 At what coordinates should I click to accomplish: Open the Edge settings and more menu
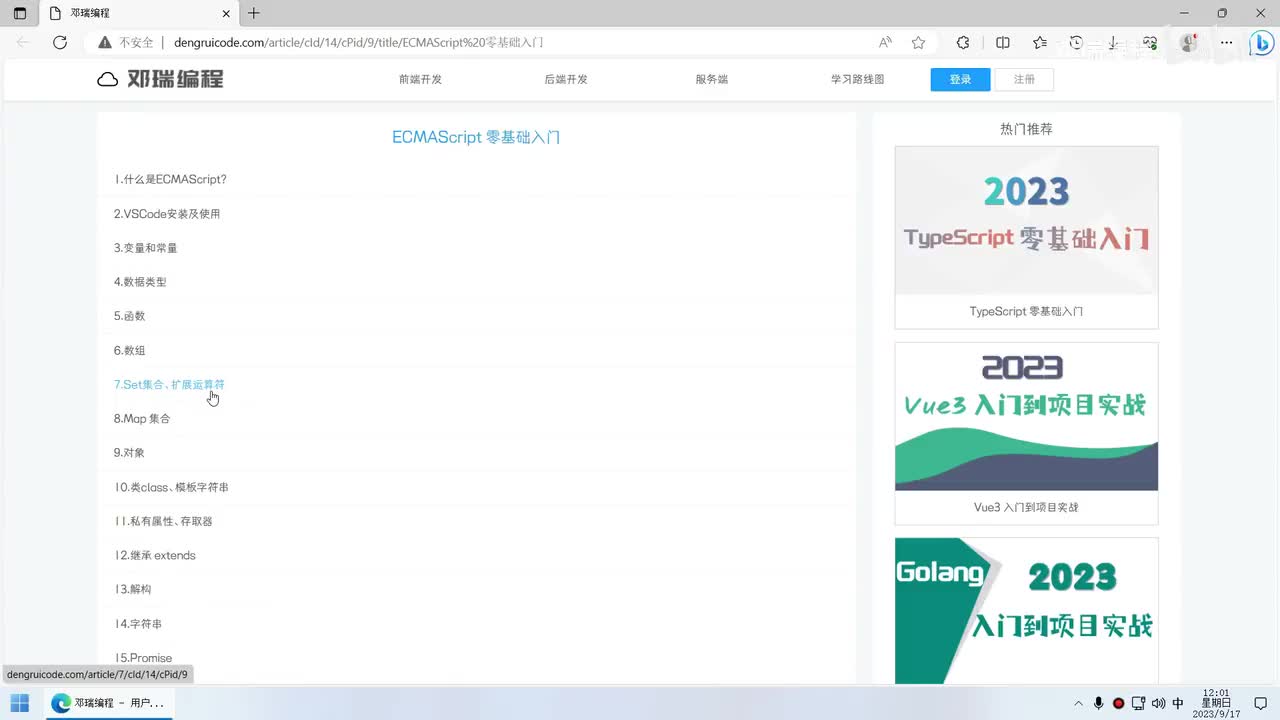[x=1227, y=43]
